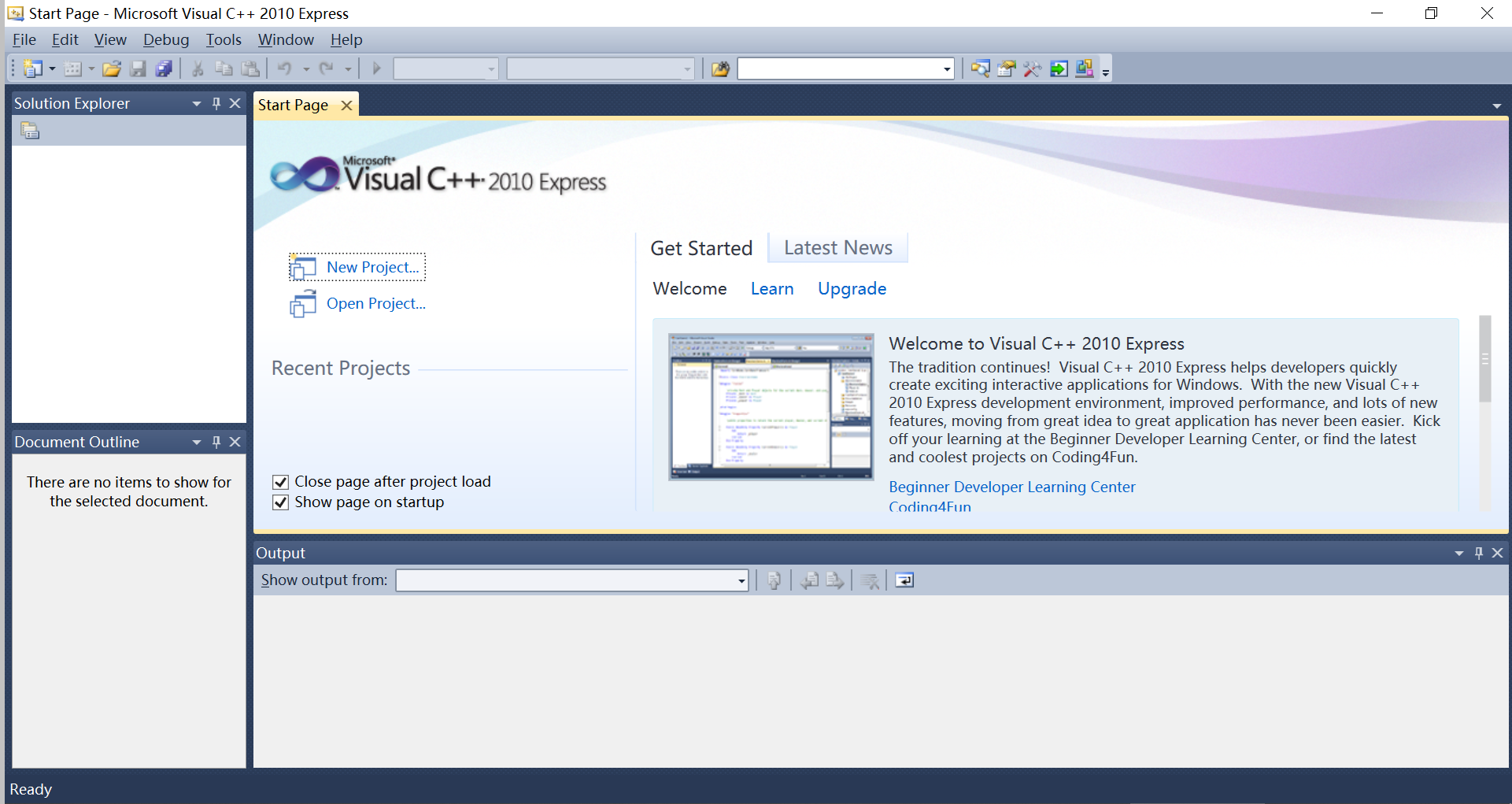This screenshot has height=804, width=1512.
Task: Click the New Project toolbar icon
Action: (x=33, y=69)
